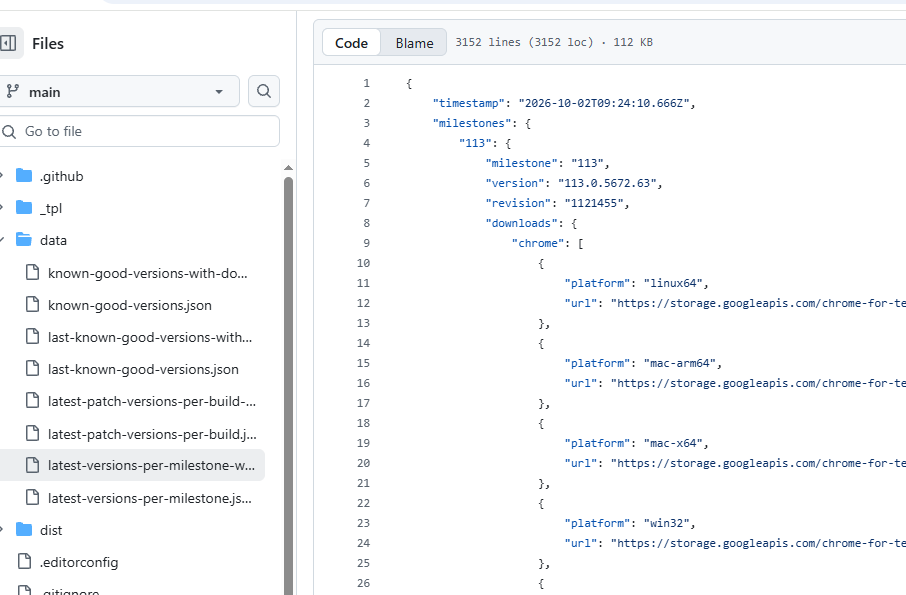The image size is (906, 595).
Task: Click the "linux64" platform value
Action: coord(673,283)
